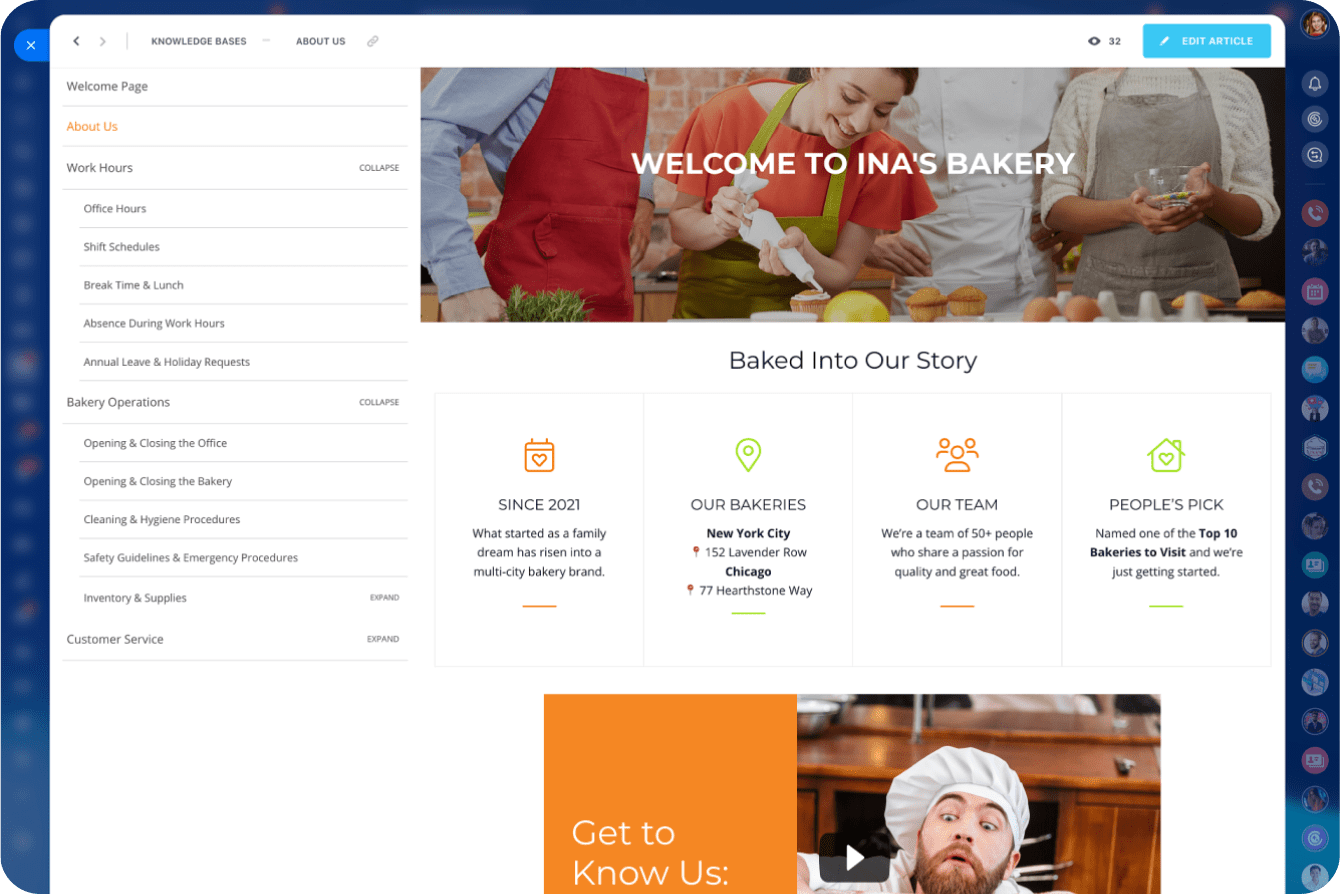The height and width of the screenshot is (894, 1340).
Task: Expand the Customer Service section
Action: pyautogui.click(x=383, y=639)
